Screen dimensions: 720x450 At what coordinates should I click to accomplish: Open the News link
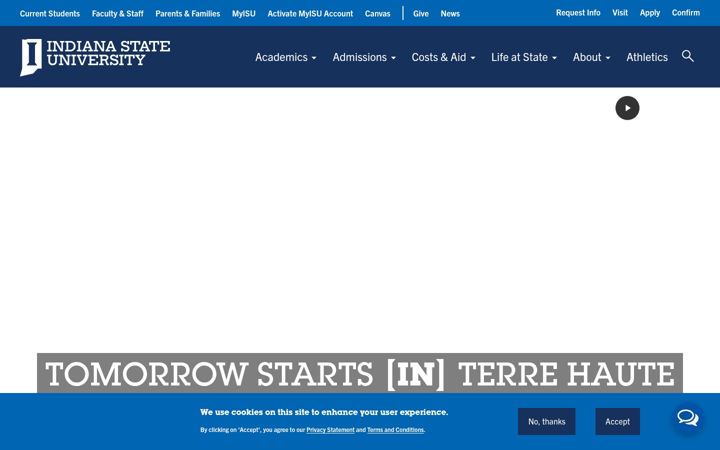[450, 14]
